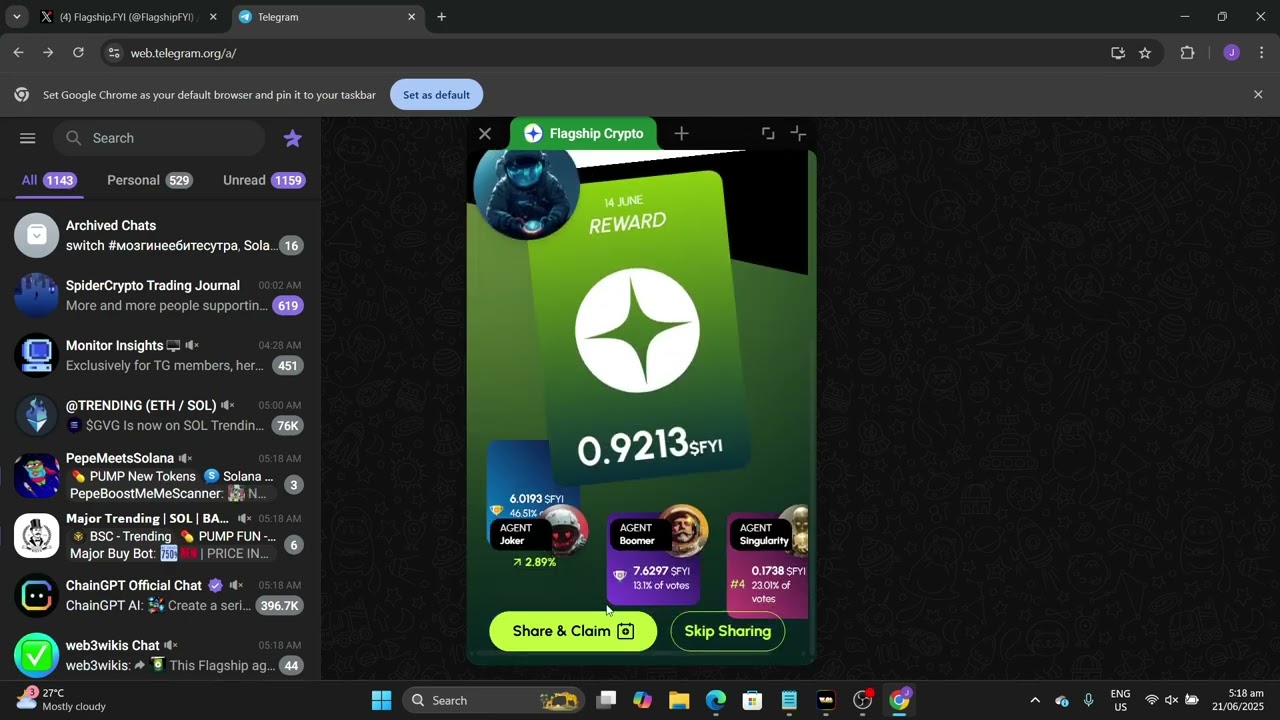Toggle mini app fullscreen icon

pyautogui.click(x=768, y=133)
